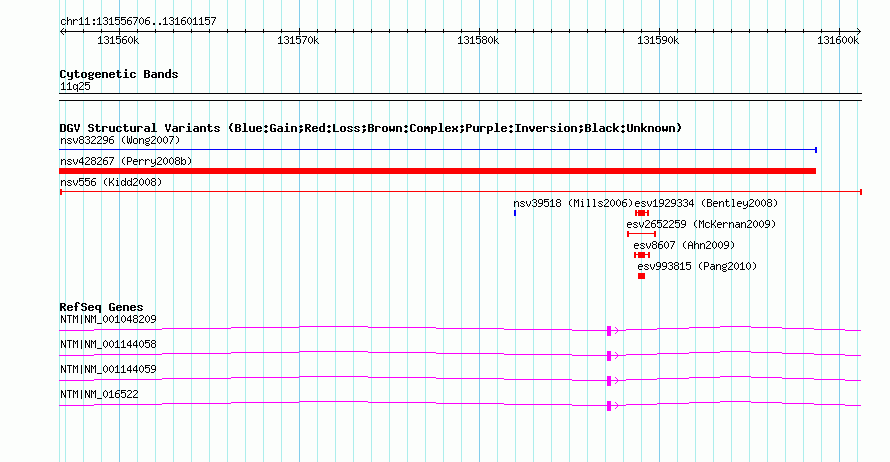Select the RefSeq Genes track title

(102, 307)
